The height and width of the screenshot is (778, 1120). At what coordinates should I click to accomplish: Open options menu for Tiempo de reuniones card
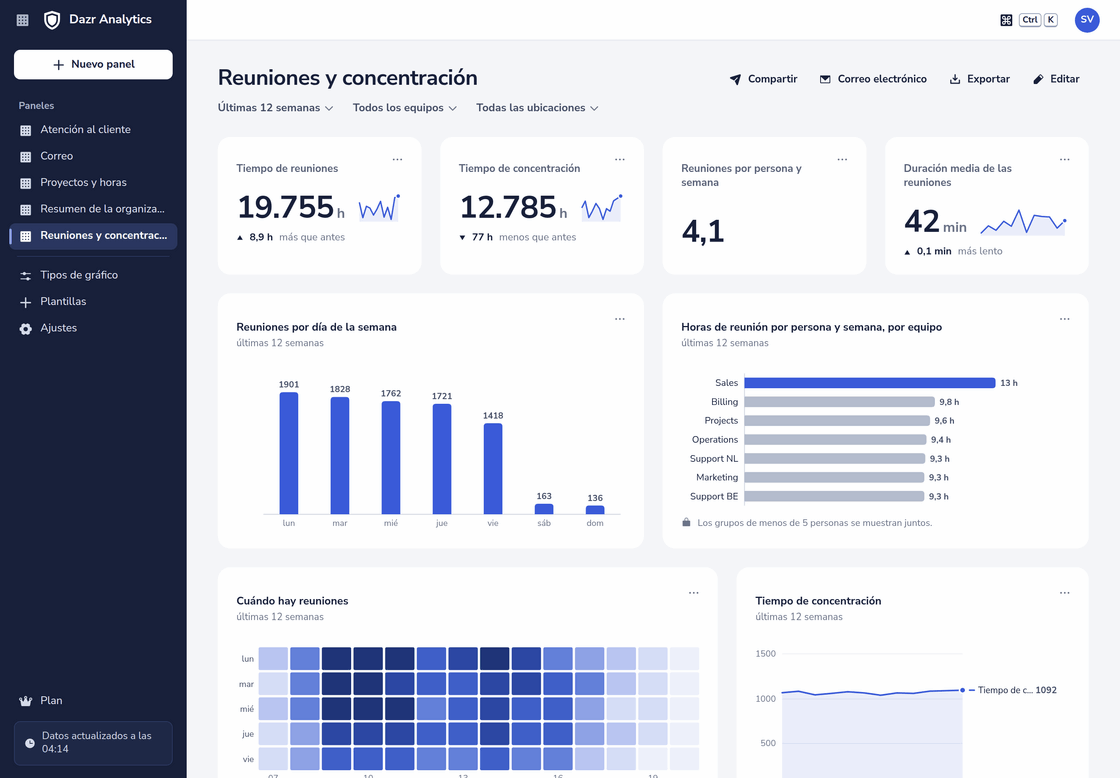point(397,159)
